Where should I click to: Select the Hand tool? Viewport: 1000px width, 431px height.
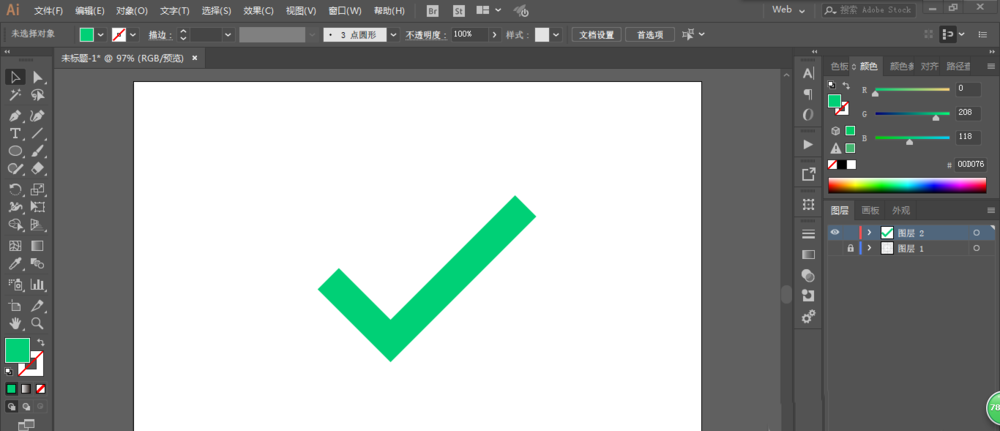(x=15, y=323)
